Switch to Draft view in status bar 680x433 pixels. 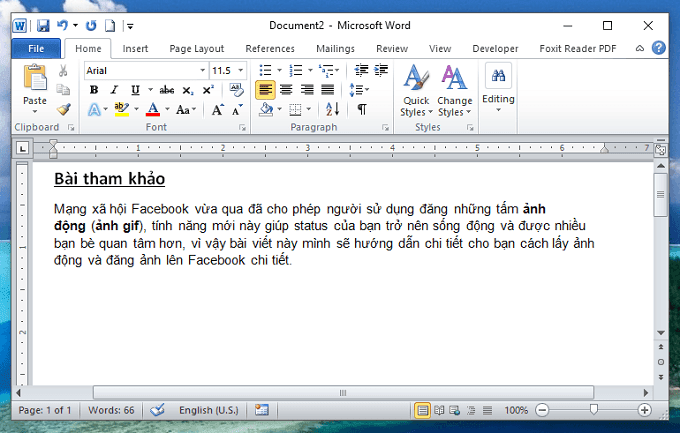[x=487, y=410]
